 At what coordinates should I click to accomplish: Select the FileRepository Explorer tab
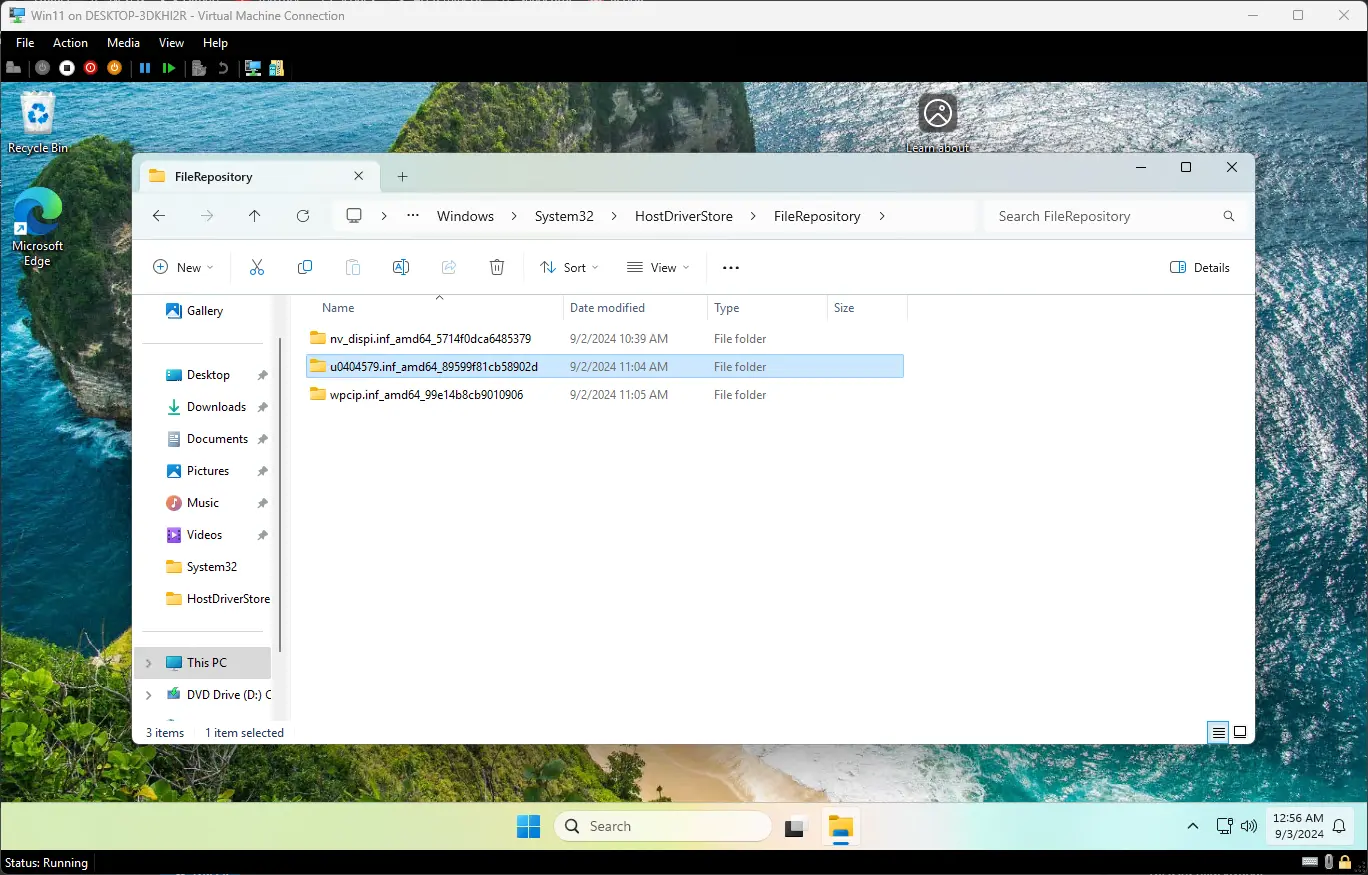click(258, 176)
